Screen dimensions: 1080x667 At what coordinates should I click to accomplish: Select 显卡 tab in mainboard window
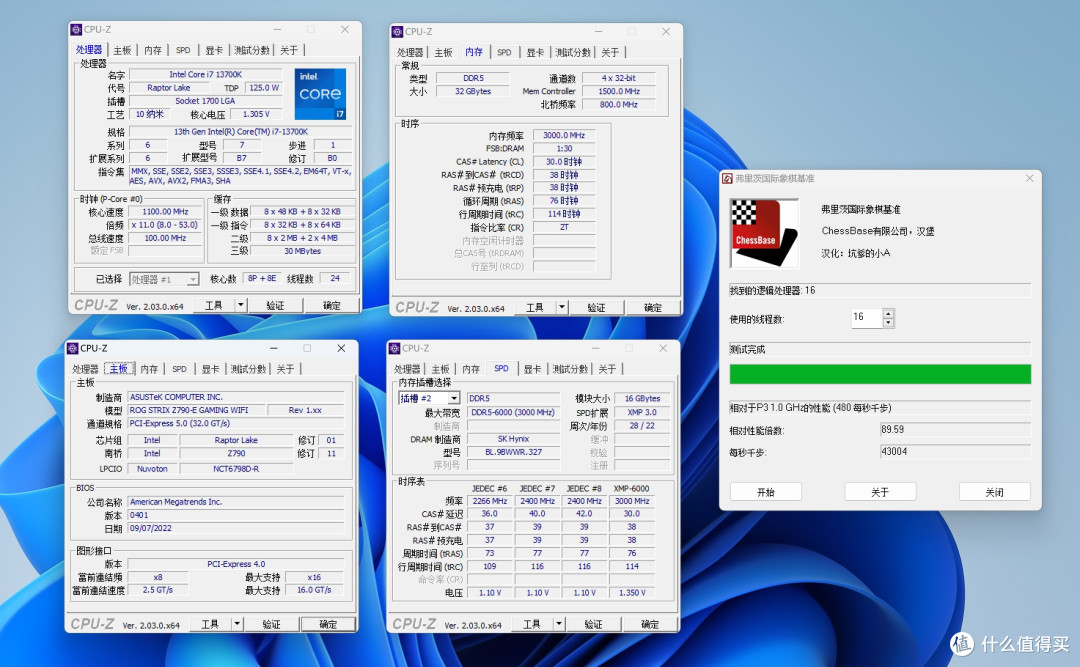211,369
